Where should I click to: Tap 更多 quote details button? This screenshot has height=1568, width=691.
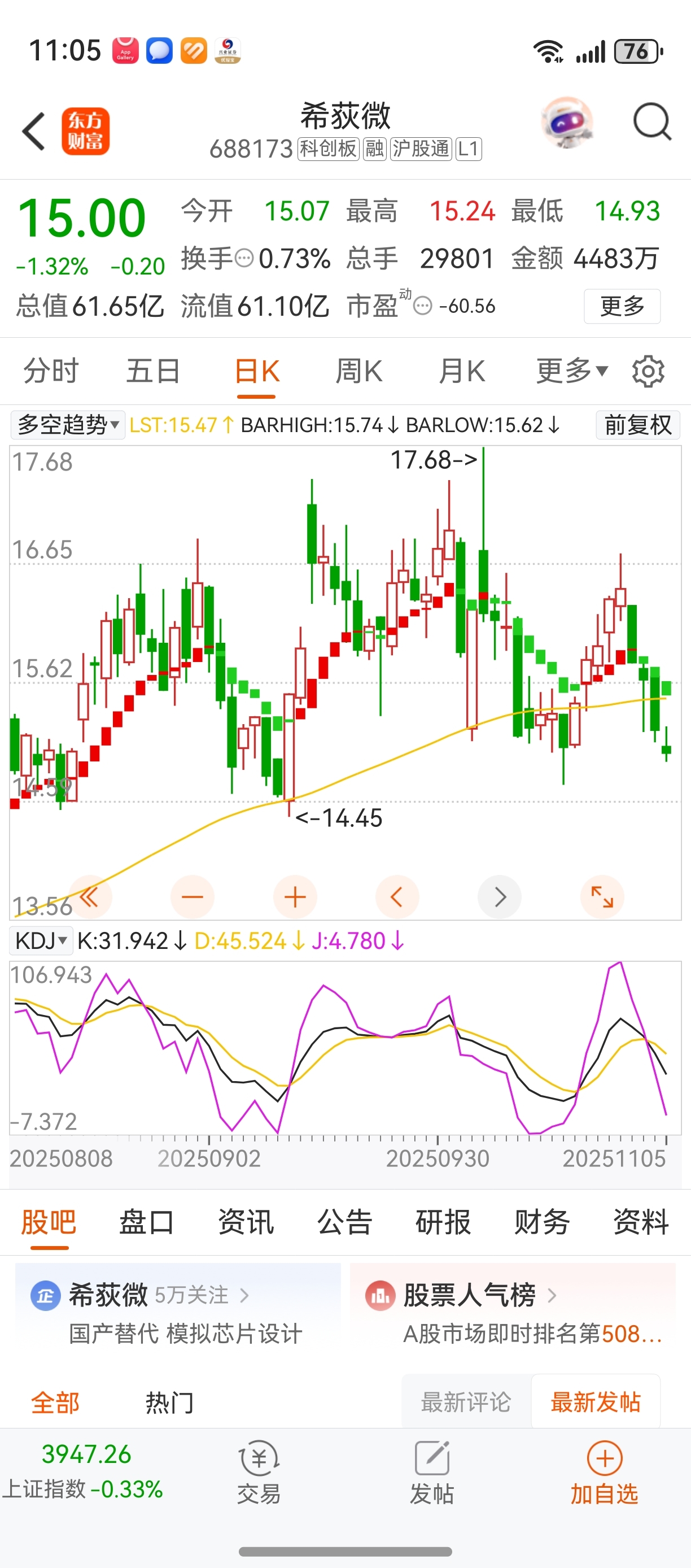622,306
